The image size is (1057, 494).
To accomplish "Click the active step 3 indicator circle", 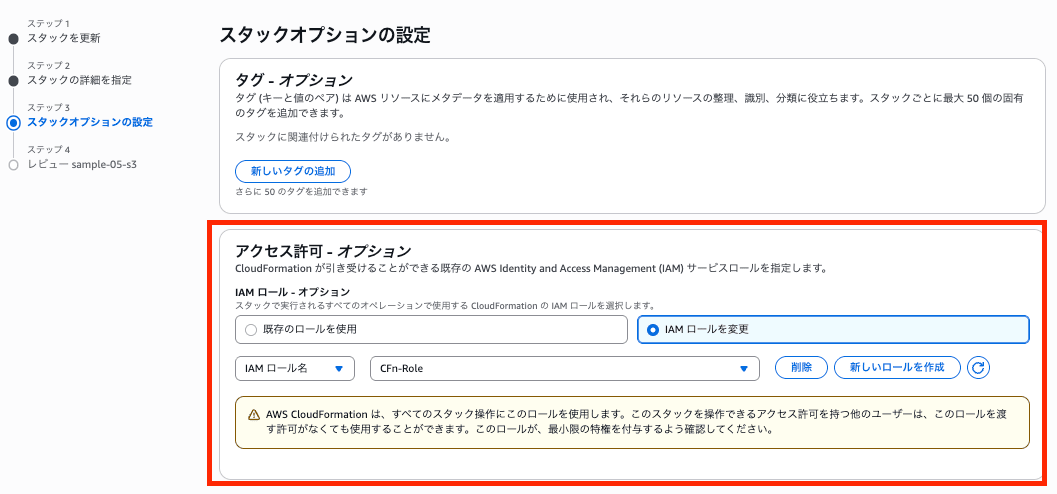I will point(13,123).
